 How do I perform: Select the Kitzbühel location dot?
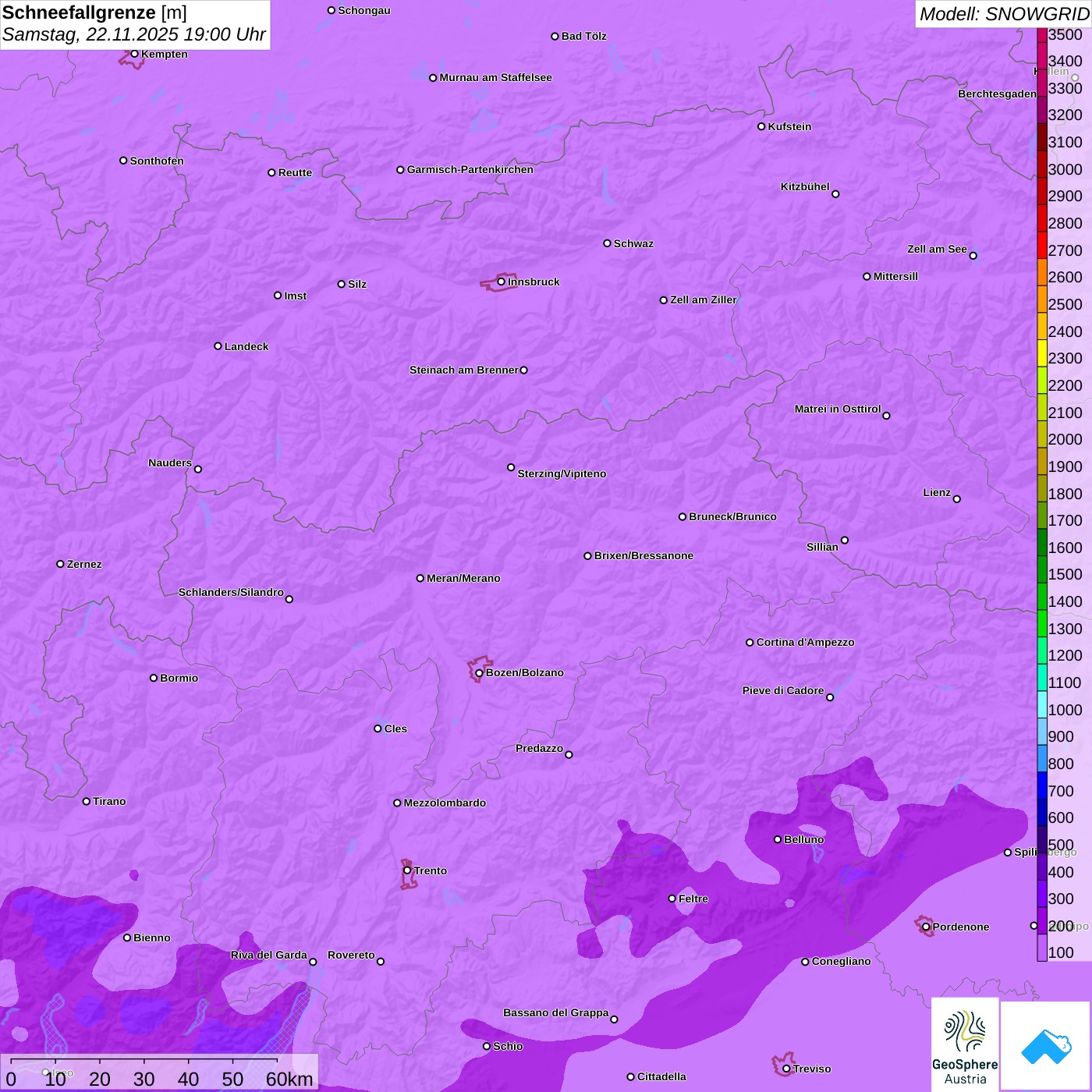coord(835,194)
